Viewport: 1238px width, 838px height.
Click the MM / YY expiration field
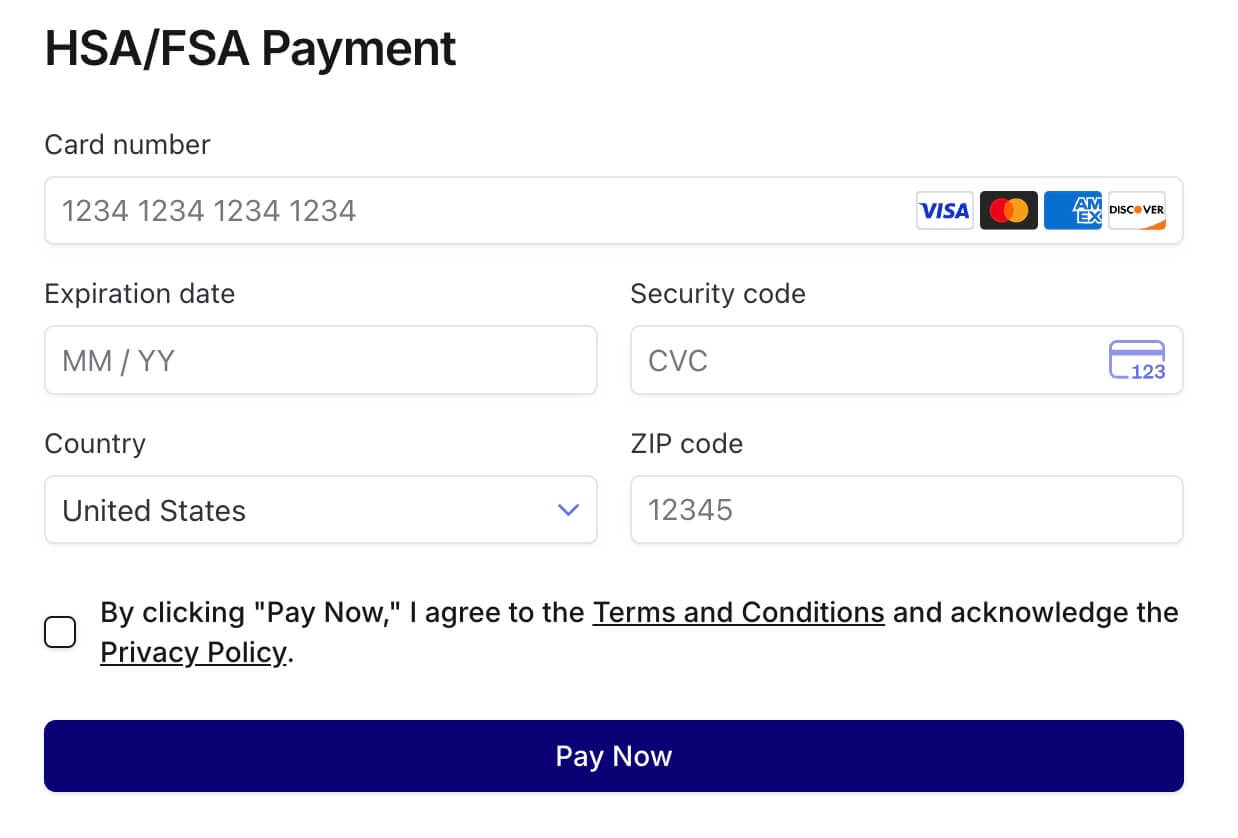tap(320, 361)
